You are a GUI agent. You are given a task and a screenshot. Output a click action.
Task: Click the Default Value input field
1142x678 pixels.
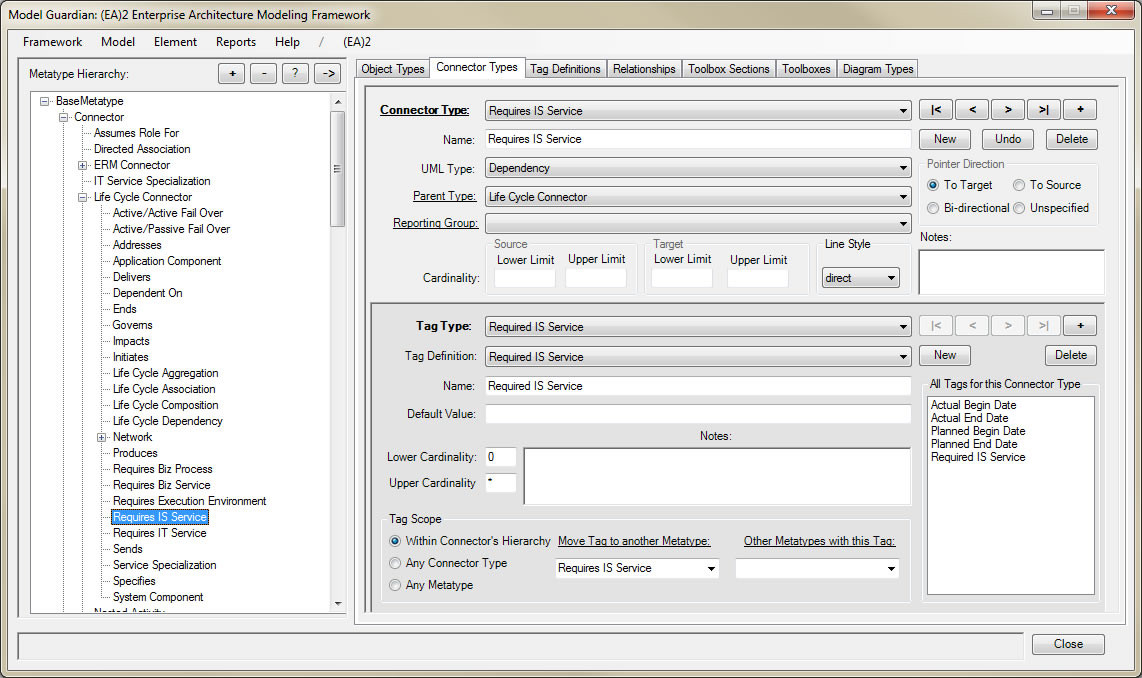(x=698, y=414)
